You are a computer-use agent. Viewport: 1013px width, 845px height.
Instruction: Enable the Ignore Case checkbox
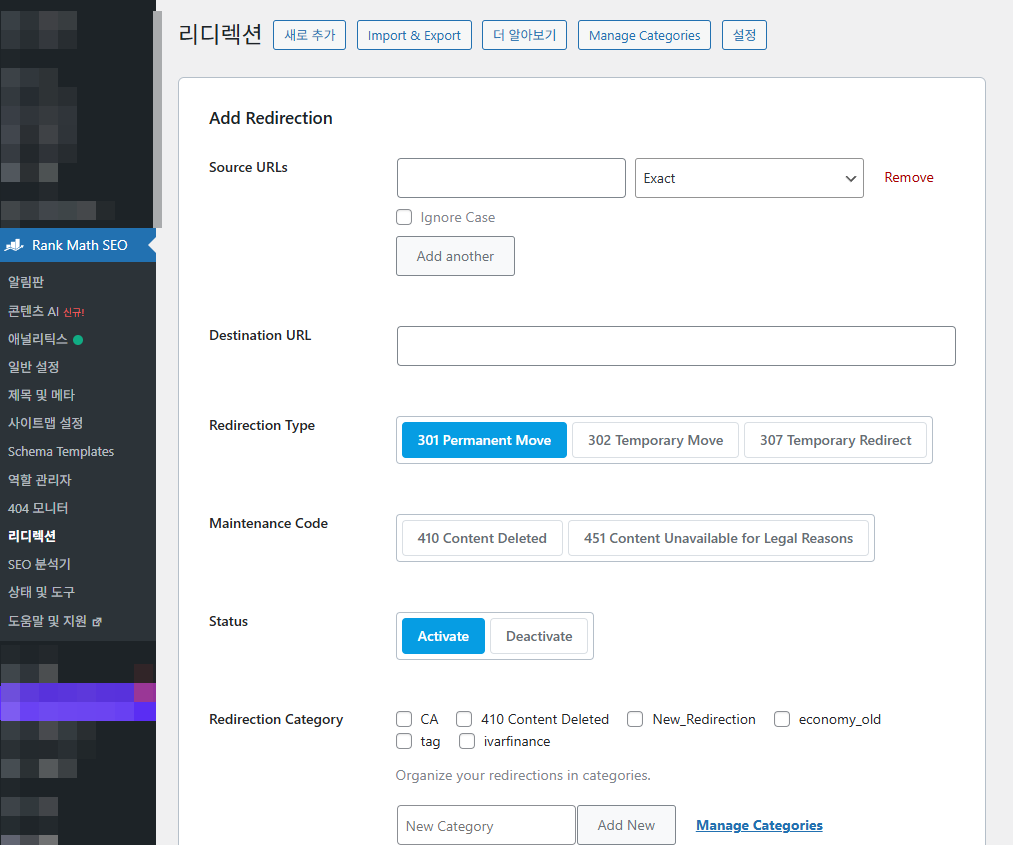pos(404,217)
